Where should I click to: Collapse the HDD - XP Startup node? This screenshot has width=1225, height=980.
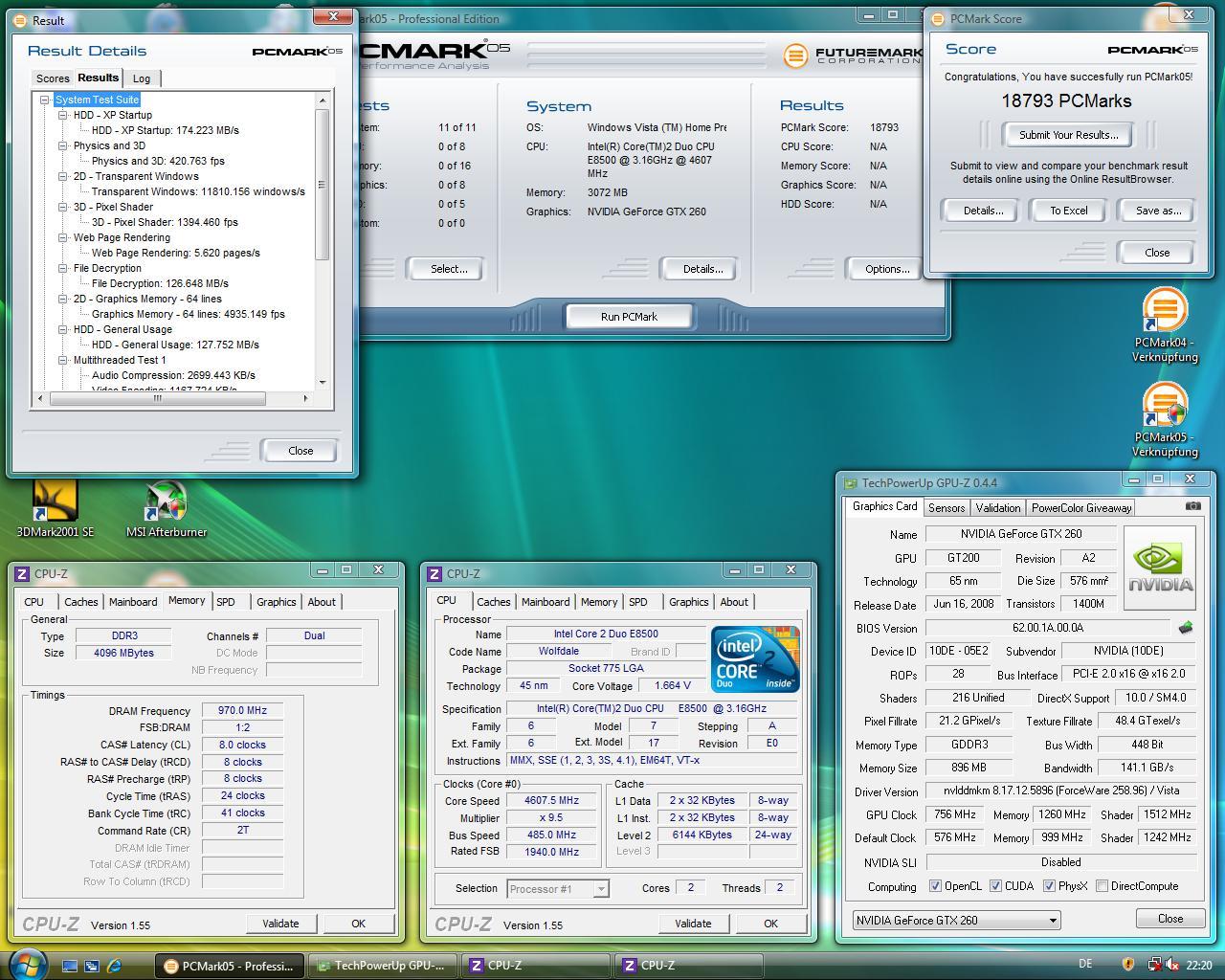(x=62, y=115)
